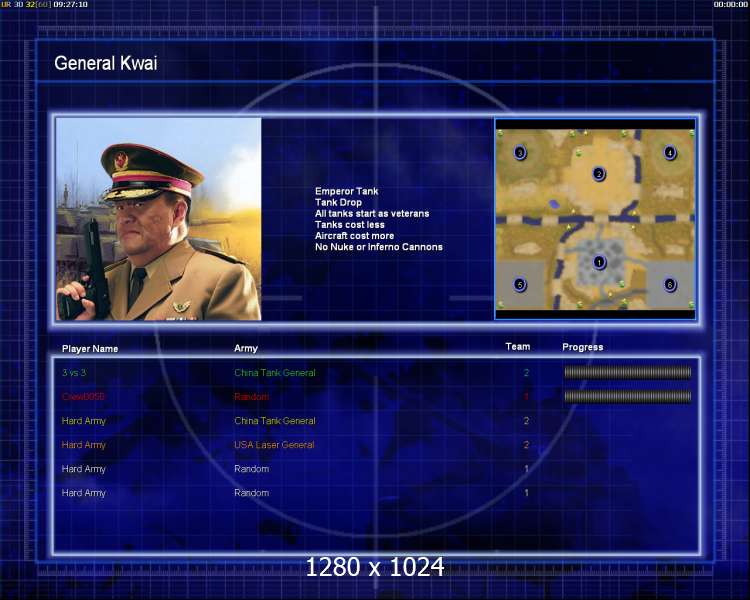Click the "No Nuke or Inferno Cannons" line

[x=379, y=247]
